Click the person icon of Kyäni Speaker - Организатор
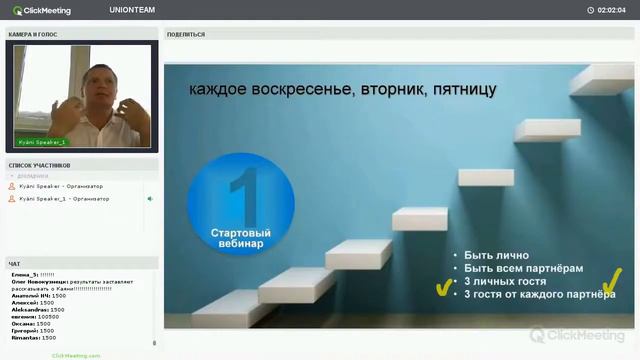 coord(12,186)
